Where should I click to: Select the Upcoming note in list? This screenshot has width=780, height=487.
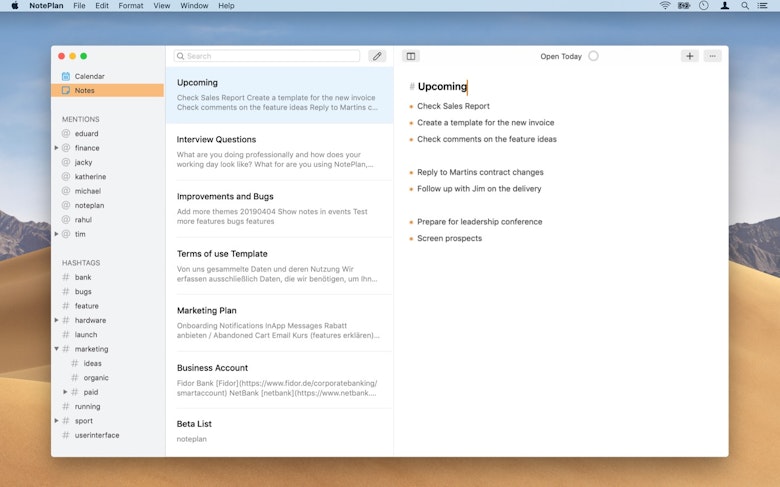[280, 95]
